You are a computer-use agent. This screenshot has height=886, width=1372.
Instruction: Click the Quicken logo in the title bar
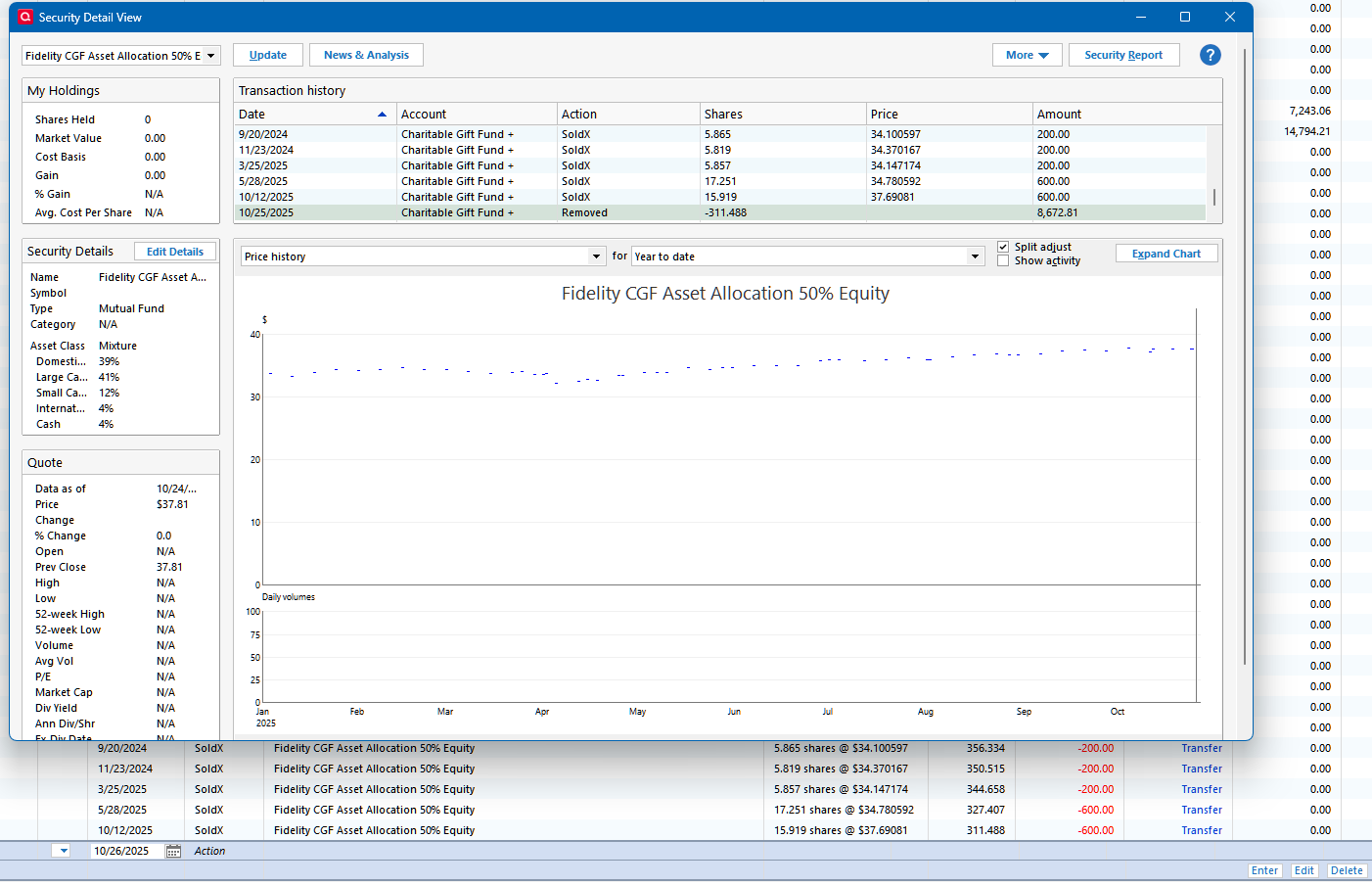click(x=25, y=17)
